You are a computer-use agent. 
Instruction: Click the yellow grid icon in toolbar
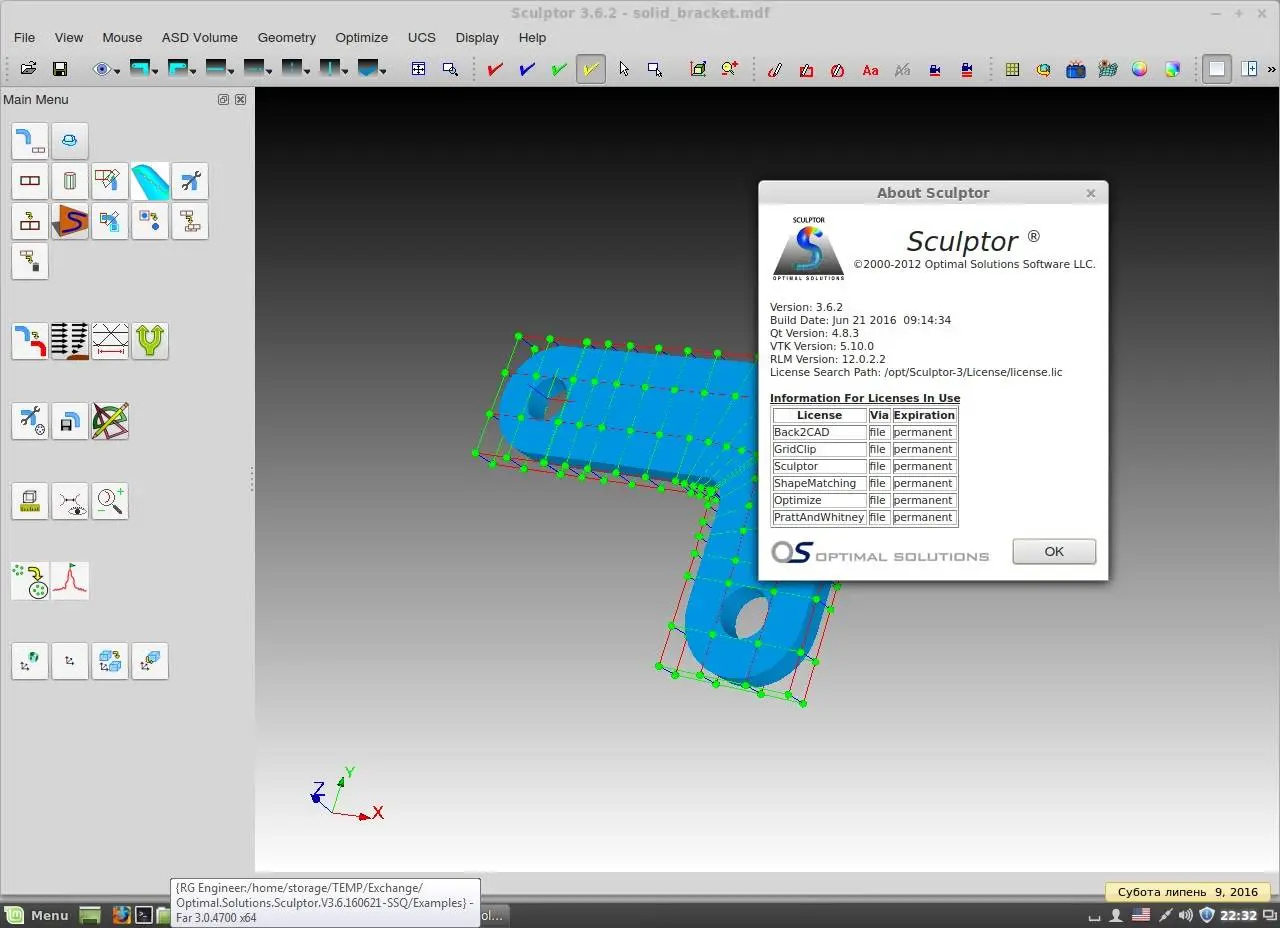[x=1012, y=69]
